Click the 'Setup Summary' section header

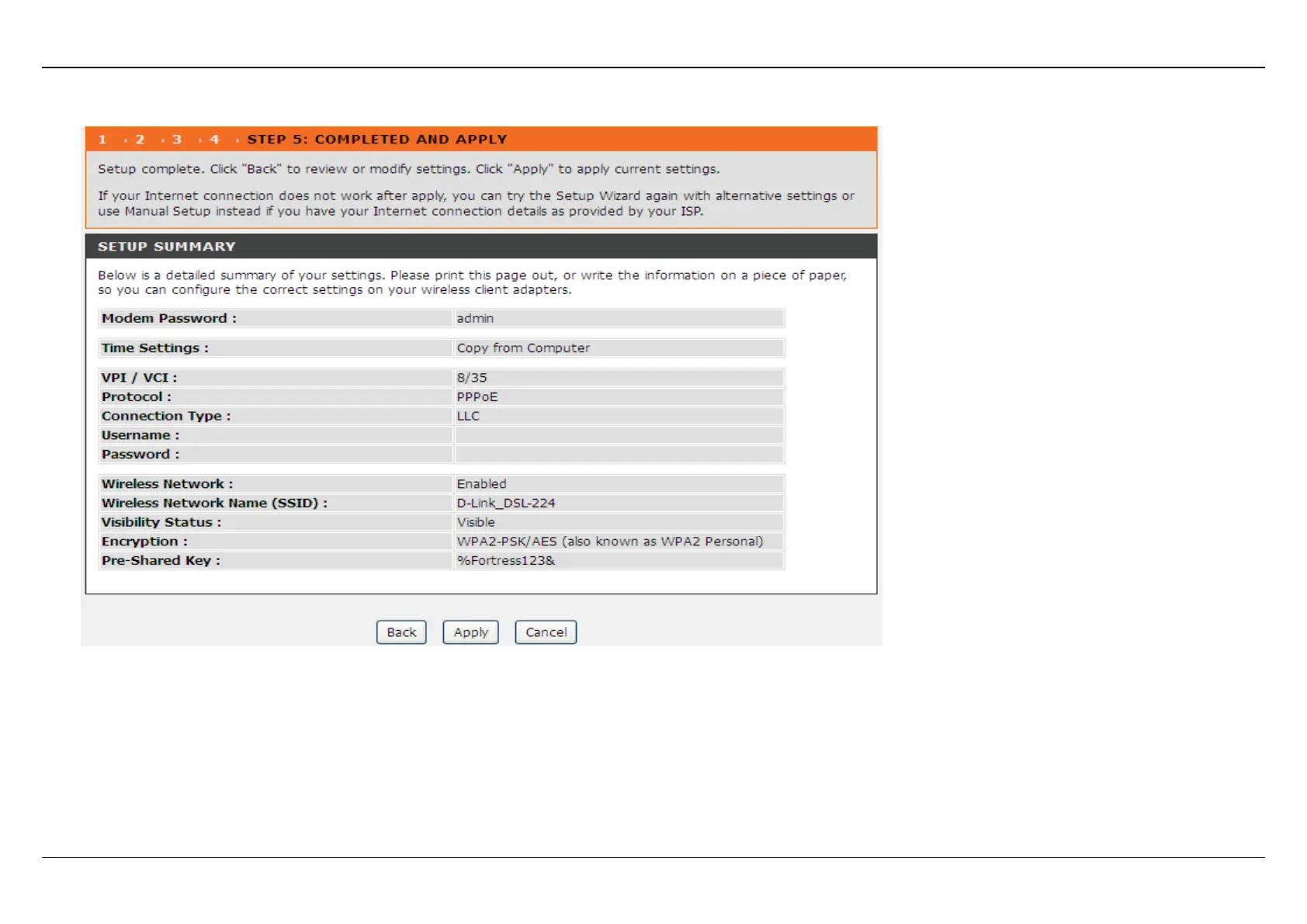pyautogui.click(x=167, y=247)
